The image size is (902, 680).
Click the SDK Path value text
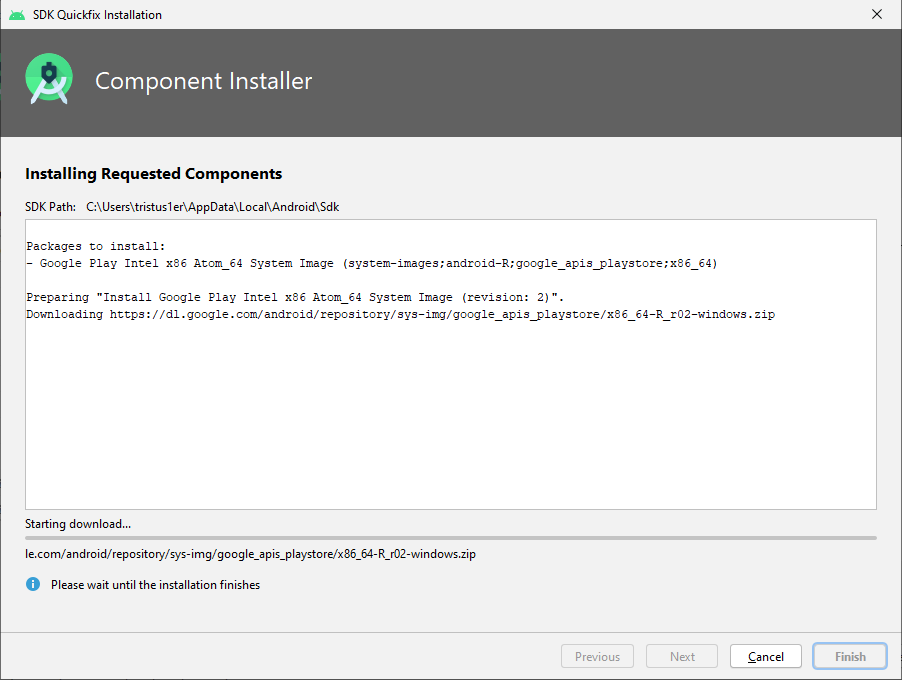click(214, 207)
